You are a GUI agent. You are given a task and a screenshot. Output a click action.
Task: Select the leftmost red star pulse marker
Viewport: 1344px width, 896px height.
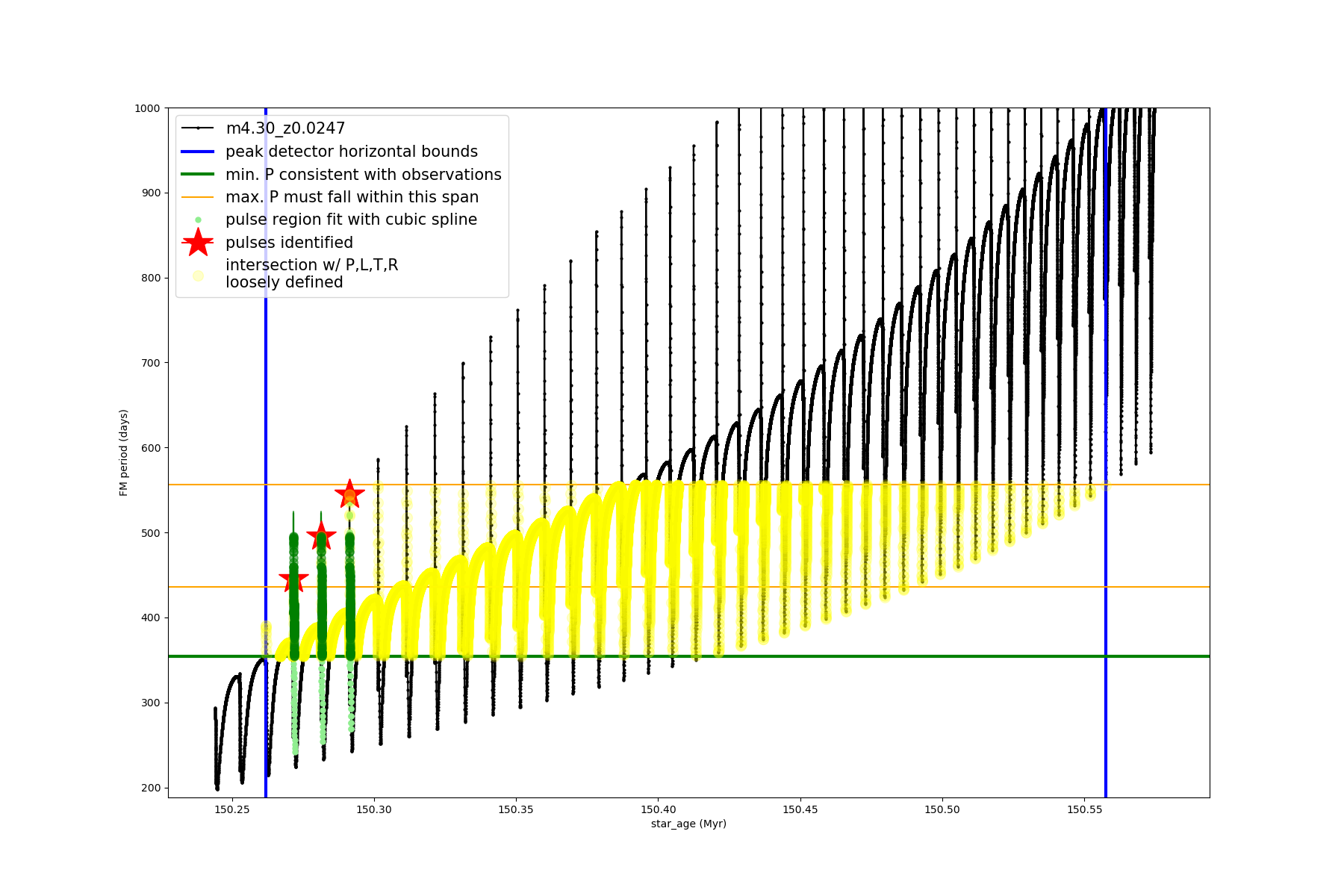(x=293, y=580)
